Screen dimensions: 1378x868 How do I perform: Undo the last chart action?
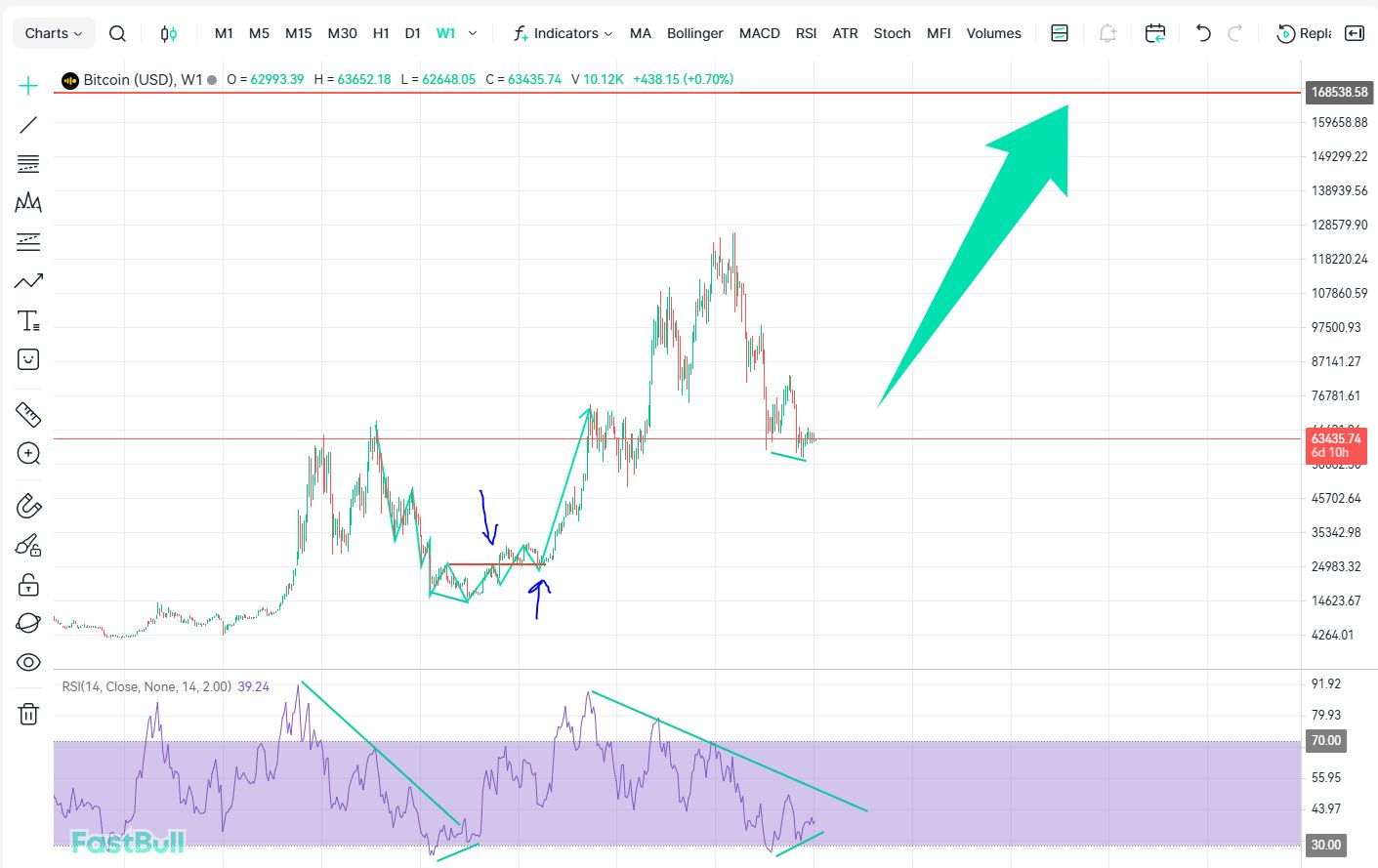pyautogui.click(x=1203, y=33)
